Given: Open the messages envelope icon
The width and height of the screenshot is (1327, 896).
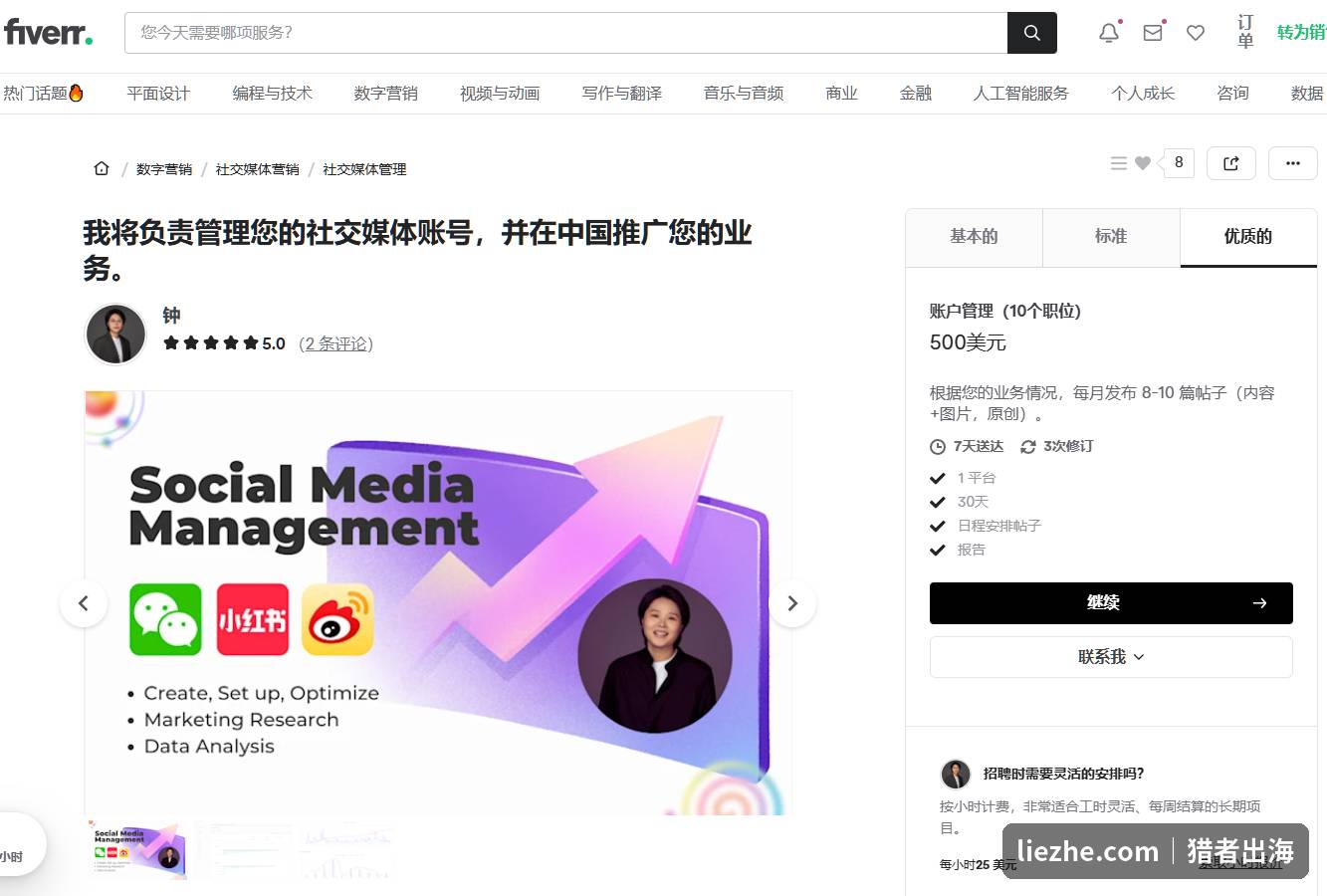Looking at the screenshot, I should (1153, 33).
